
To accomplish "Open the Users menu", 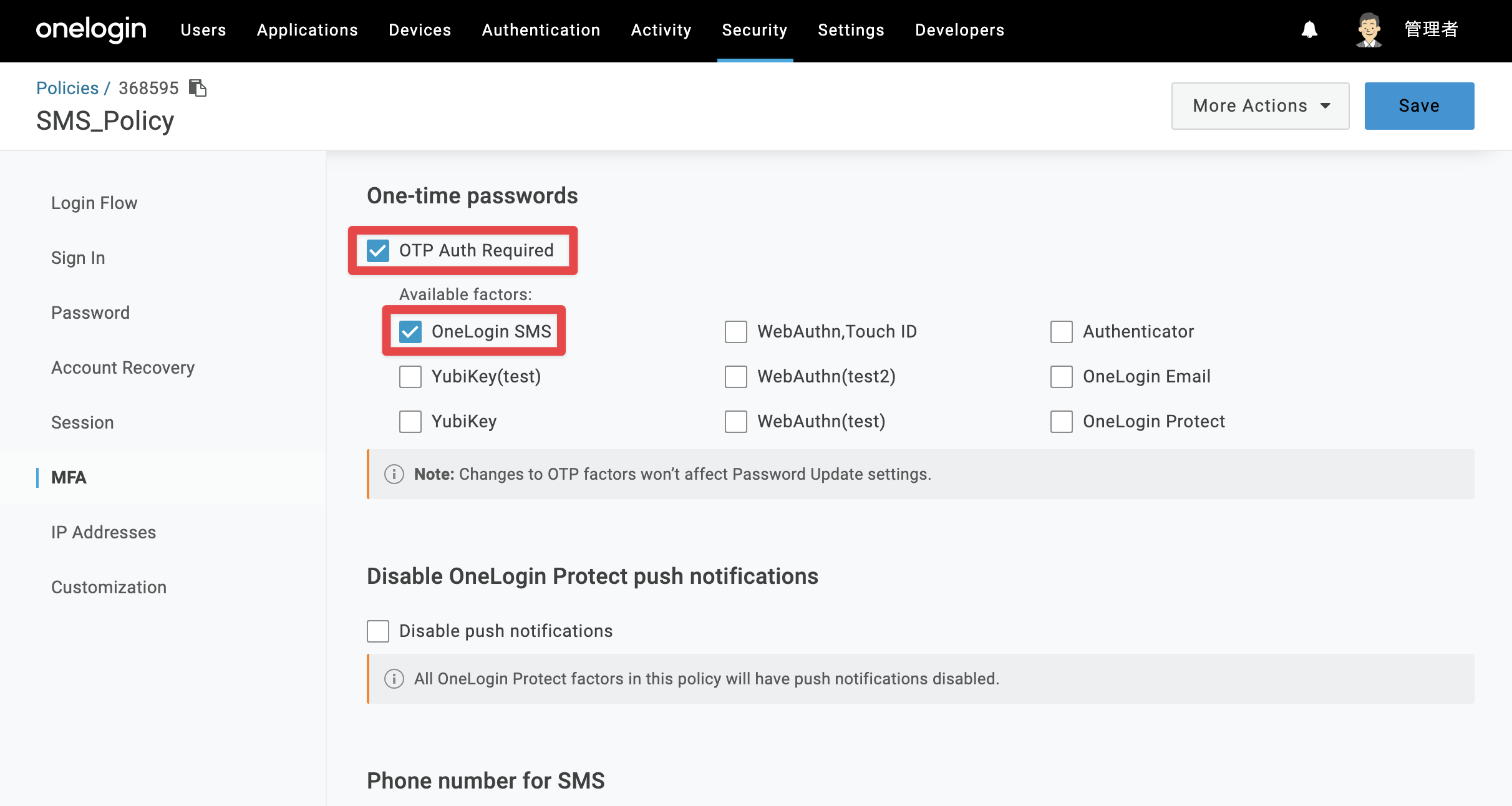I will click(203, 30).
